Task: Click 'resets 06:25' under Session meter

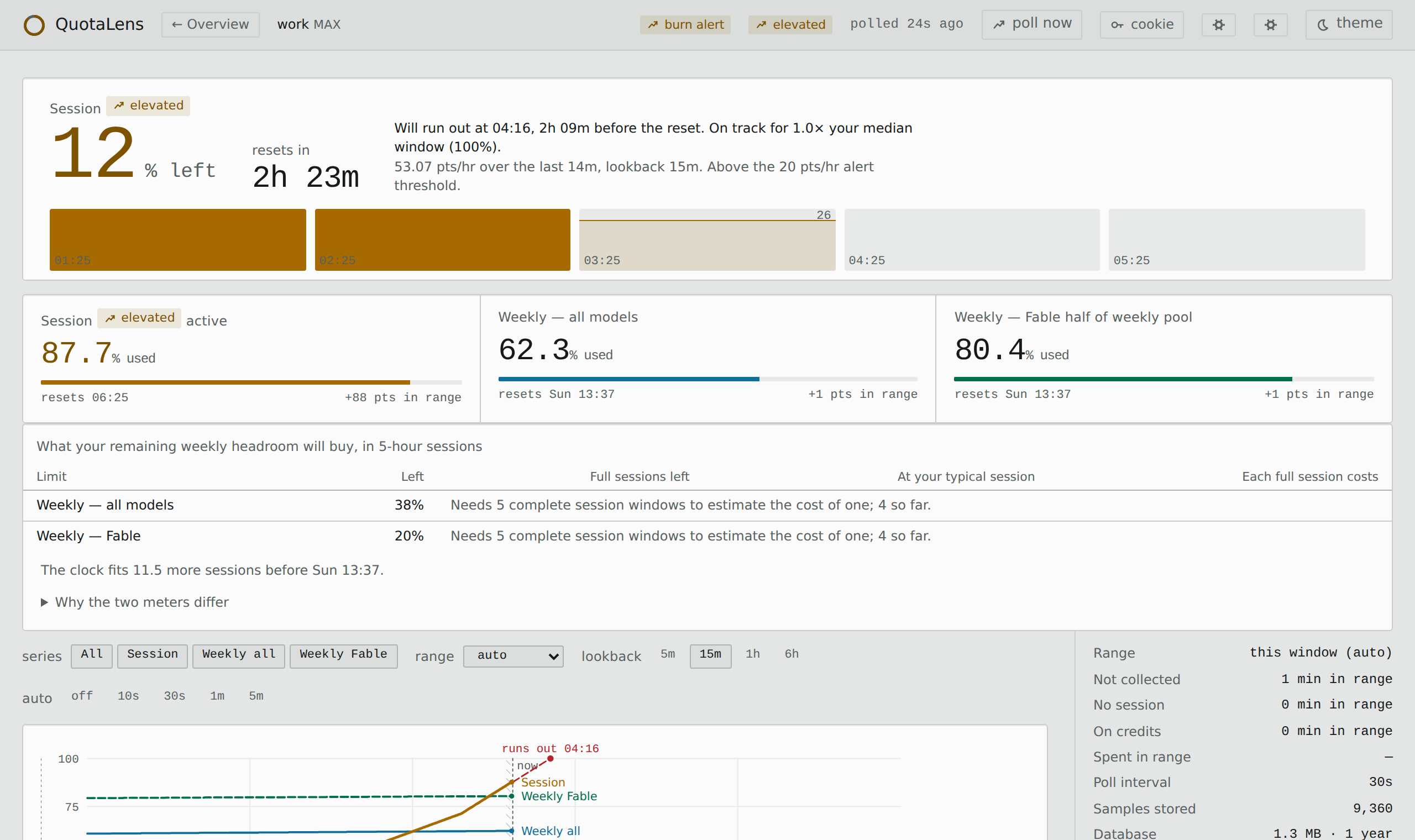Action: click(85, 398)
